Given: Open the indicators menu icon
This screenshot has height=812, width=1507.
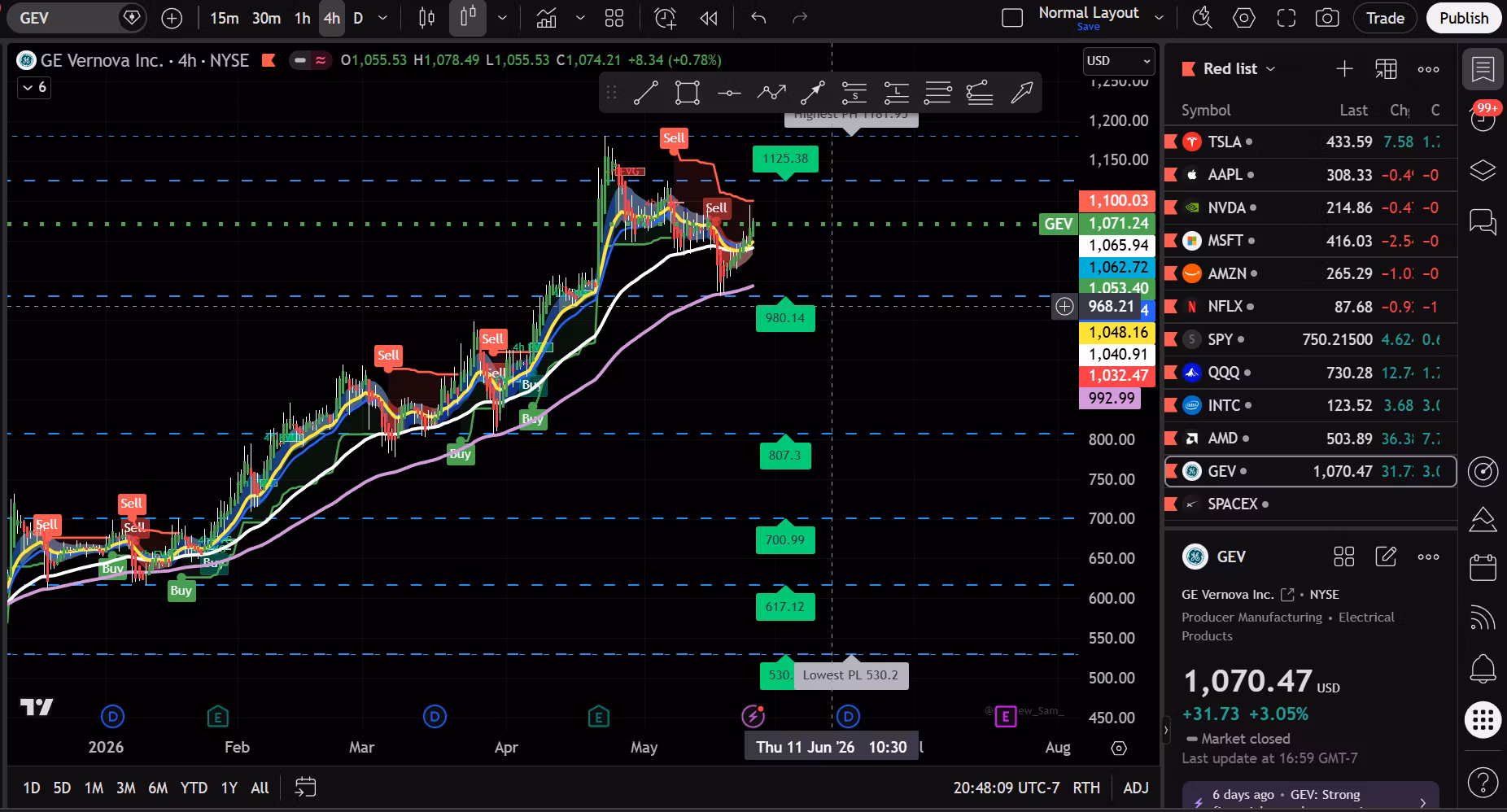Looking at the screenshot, I should pos(546,18).
